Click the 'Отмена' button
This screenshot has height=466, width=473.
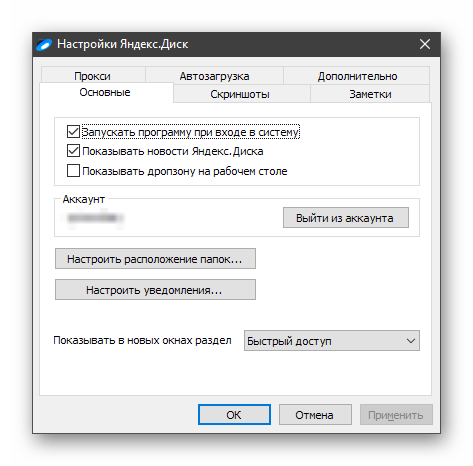tap(315, 415)
